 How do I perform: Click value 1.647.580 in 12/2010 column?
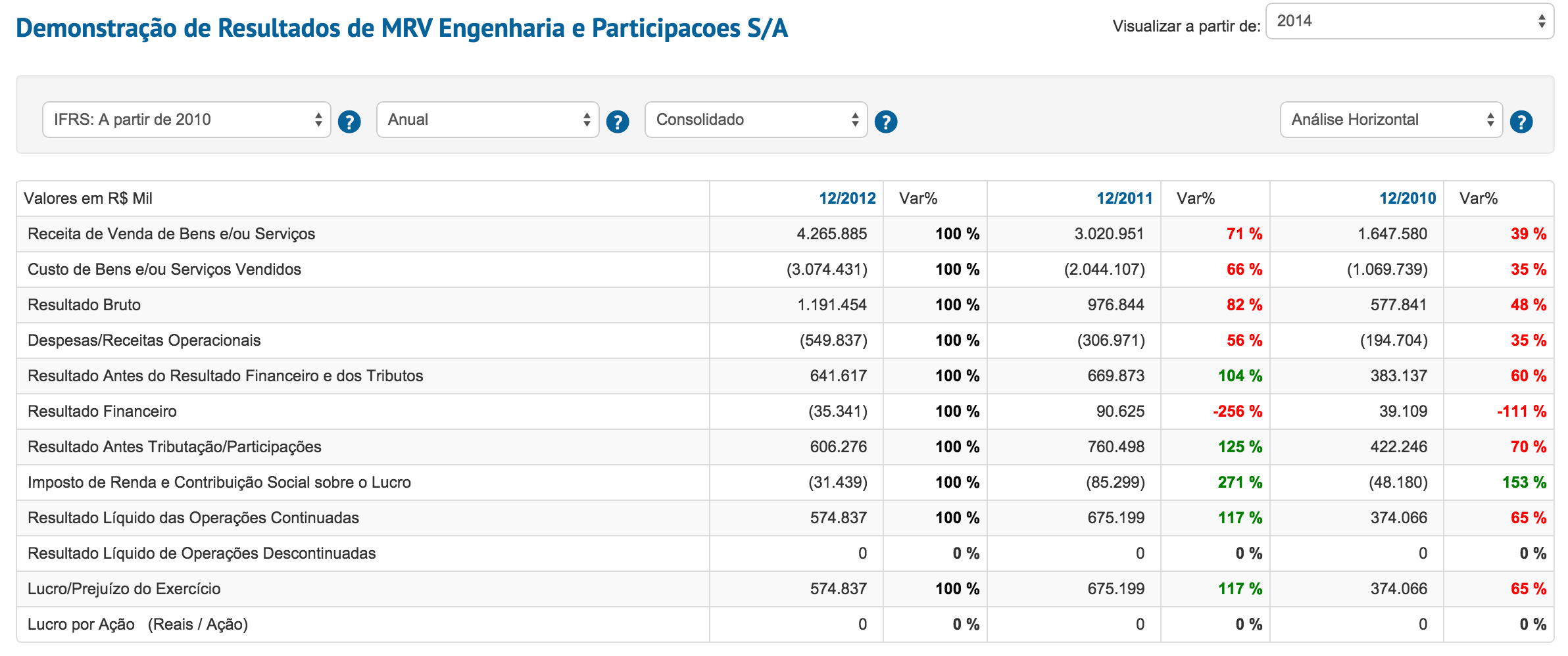click(x=1392, y=234)
